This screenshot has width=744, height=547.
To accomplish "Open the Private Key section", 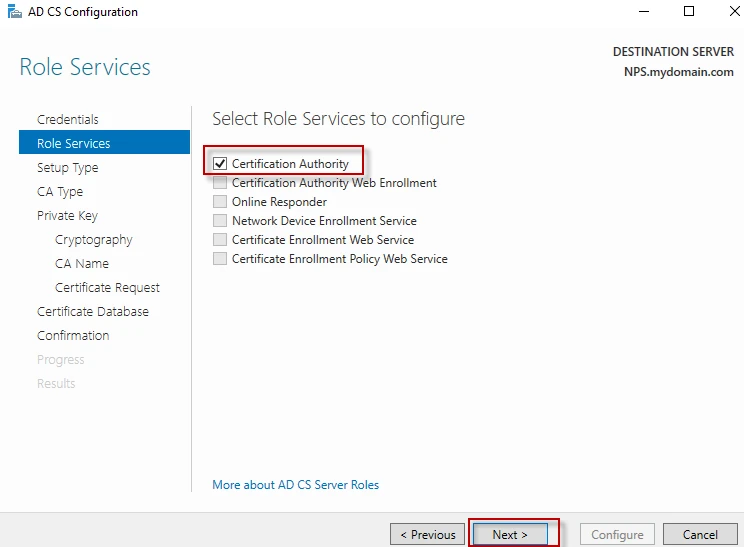I will 67,216.
